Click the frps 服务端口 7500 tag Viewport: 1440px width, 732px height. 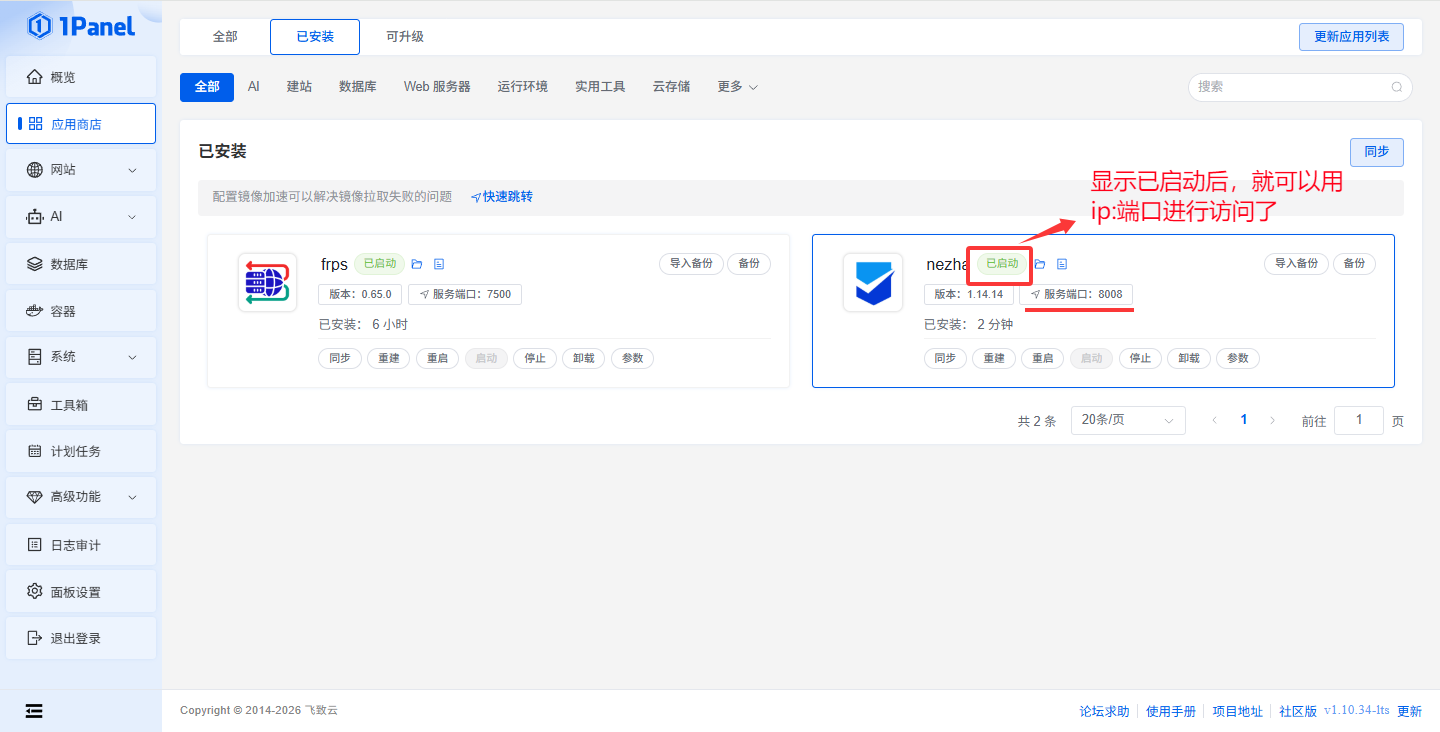(x=465, y=294)
